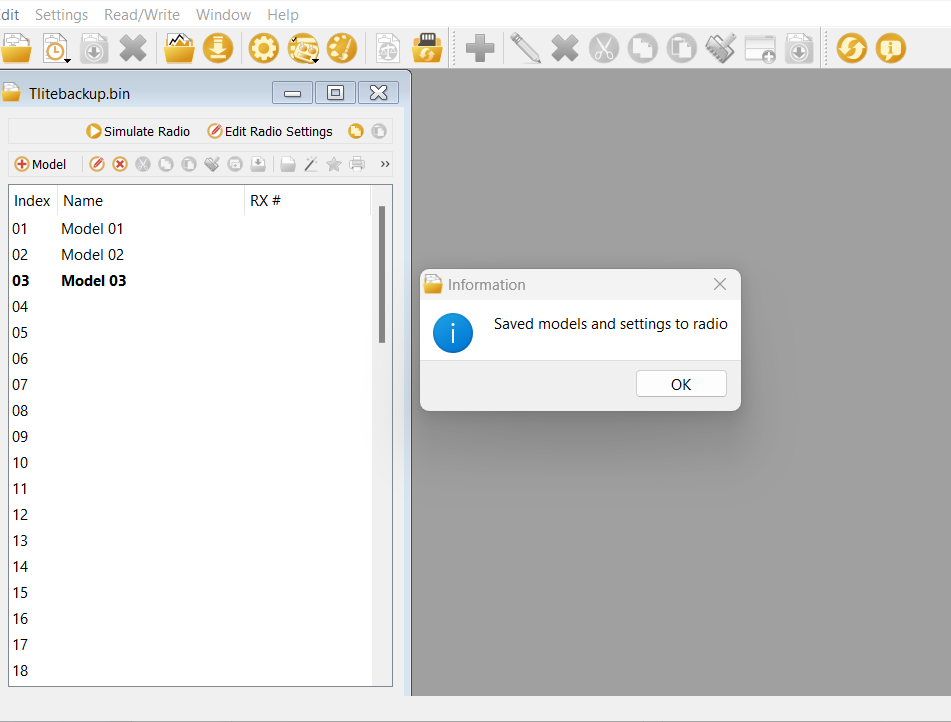Open the Read/Write menu
The height and width of the screenshot is (722, 951).
coord(141,14)
